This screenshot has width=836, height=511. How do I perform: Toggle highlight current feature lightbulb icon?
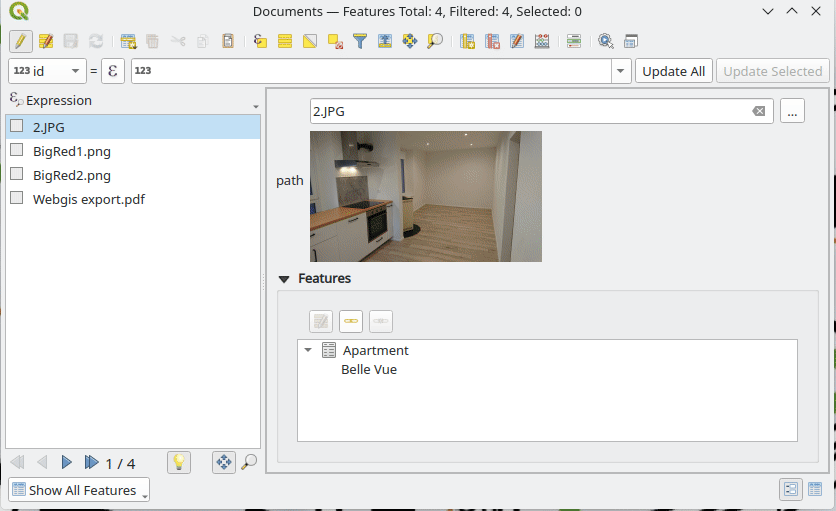pyautogui.click(x=178, y=462)
